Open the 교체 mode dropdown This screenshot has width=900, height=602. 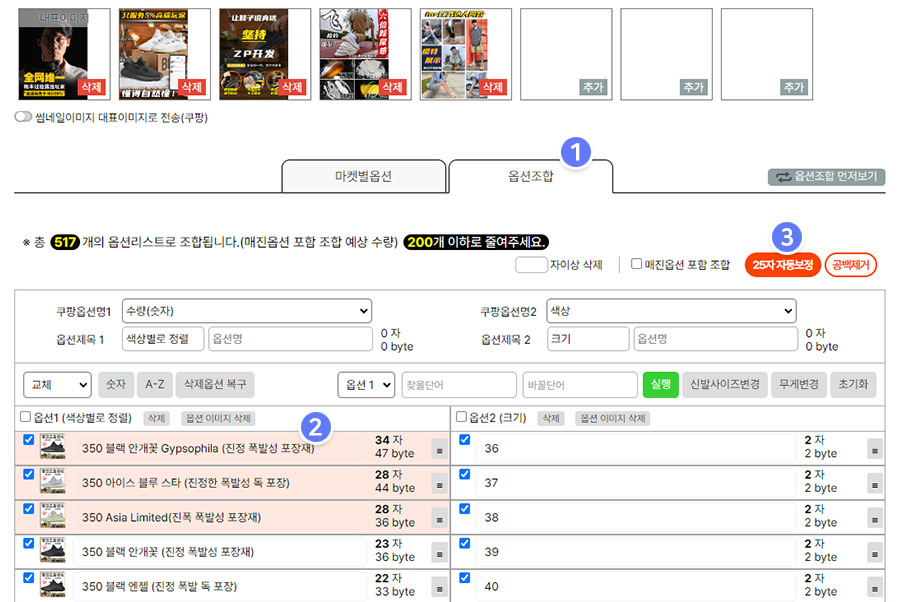[x=57, y=384]
